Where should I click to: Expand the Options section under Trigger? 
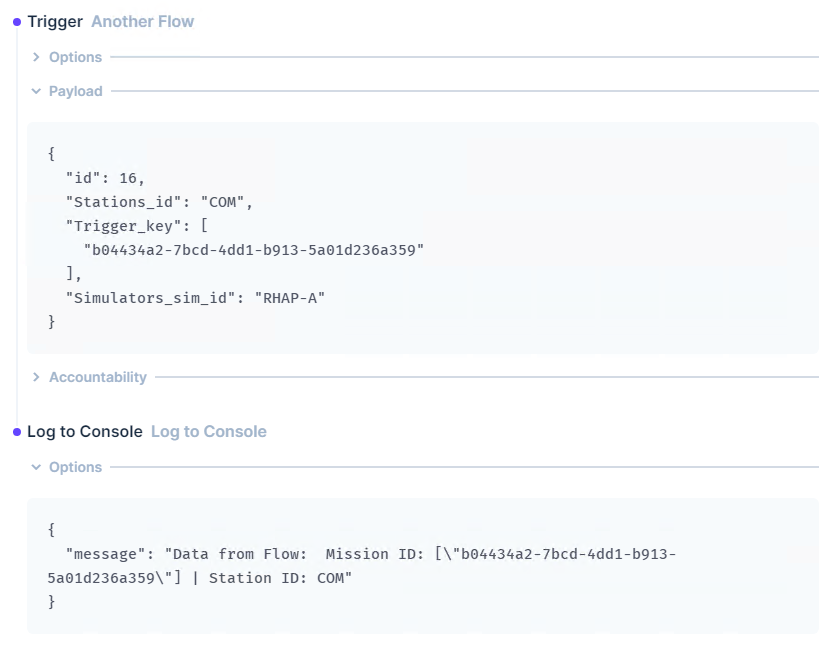tap(36, 57)
